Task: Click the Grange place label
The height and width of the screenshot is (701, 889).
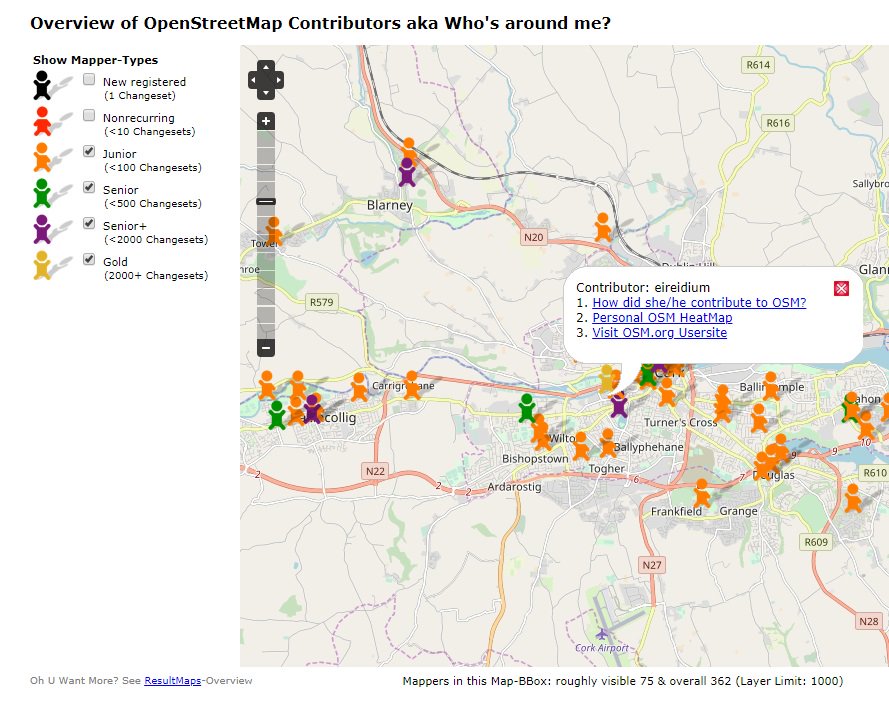Action: (x=738, y=511)
